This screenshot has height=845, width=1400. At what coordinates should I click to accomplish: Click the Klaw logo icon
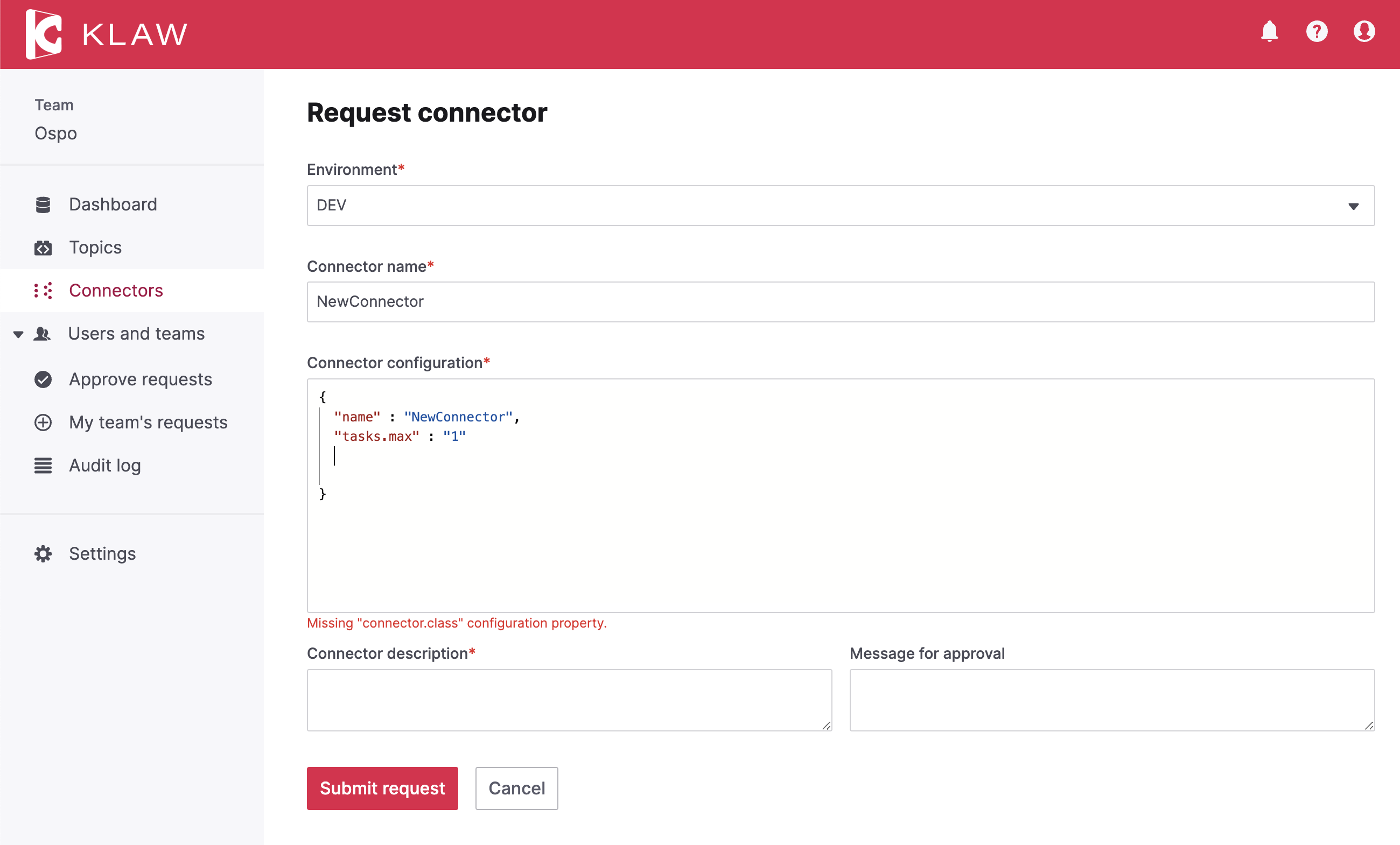coord(44,34)
